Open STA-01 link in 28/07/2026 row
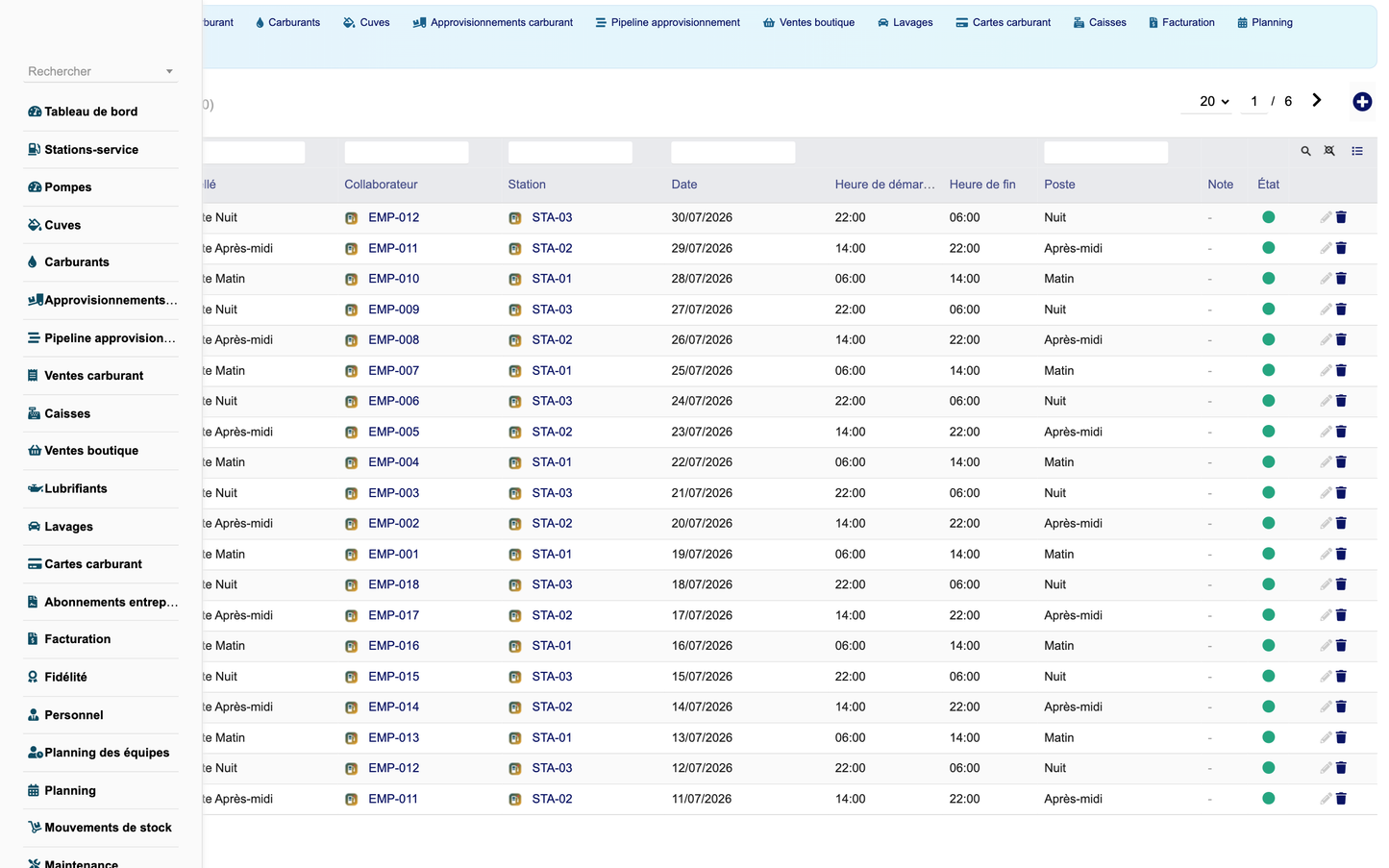 click(x=552, y=279)
